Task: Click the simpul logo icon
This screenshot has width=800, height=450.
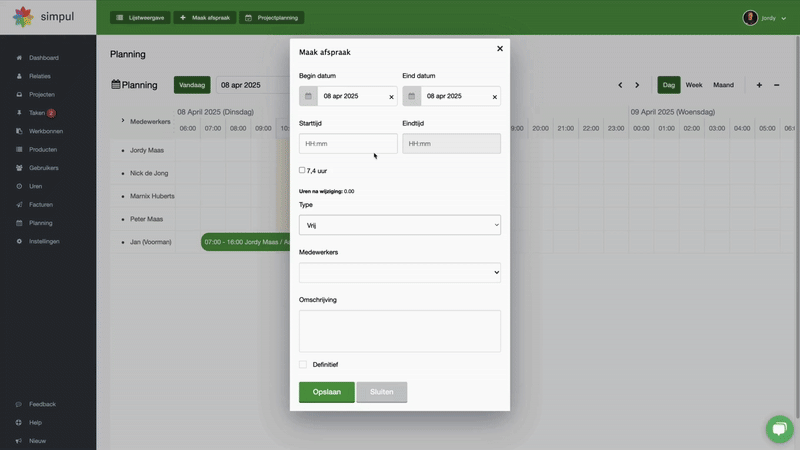Action: pos(23,17)
